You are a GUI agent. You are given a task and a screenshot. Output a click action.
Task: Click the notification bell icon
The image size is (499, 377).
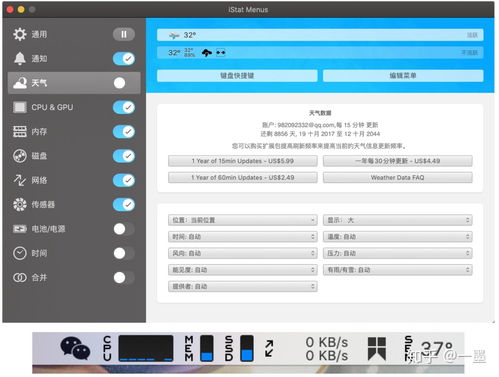click(20, 58)
